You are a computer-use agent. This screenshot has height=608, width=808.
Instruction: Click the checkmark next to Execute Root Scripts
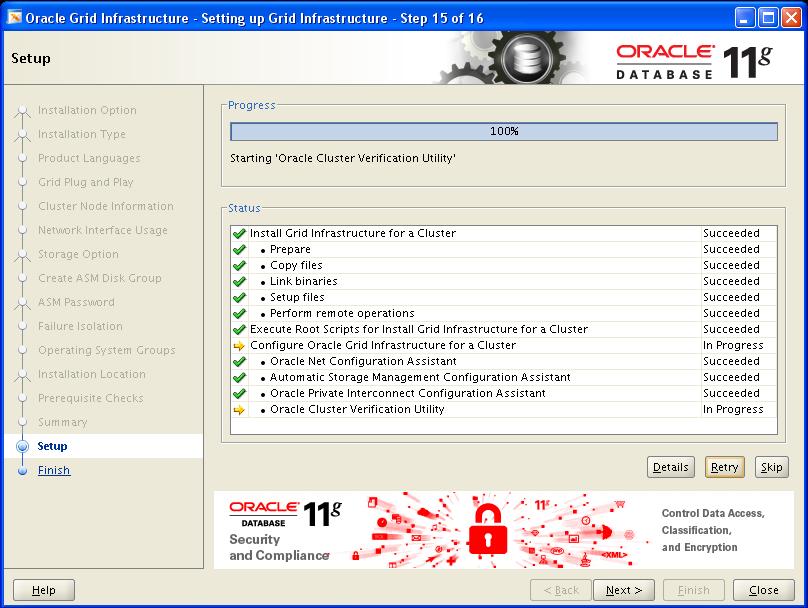239,330
